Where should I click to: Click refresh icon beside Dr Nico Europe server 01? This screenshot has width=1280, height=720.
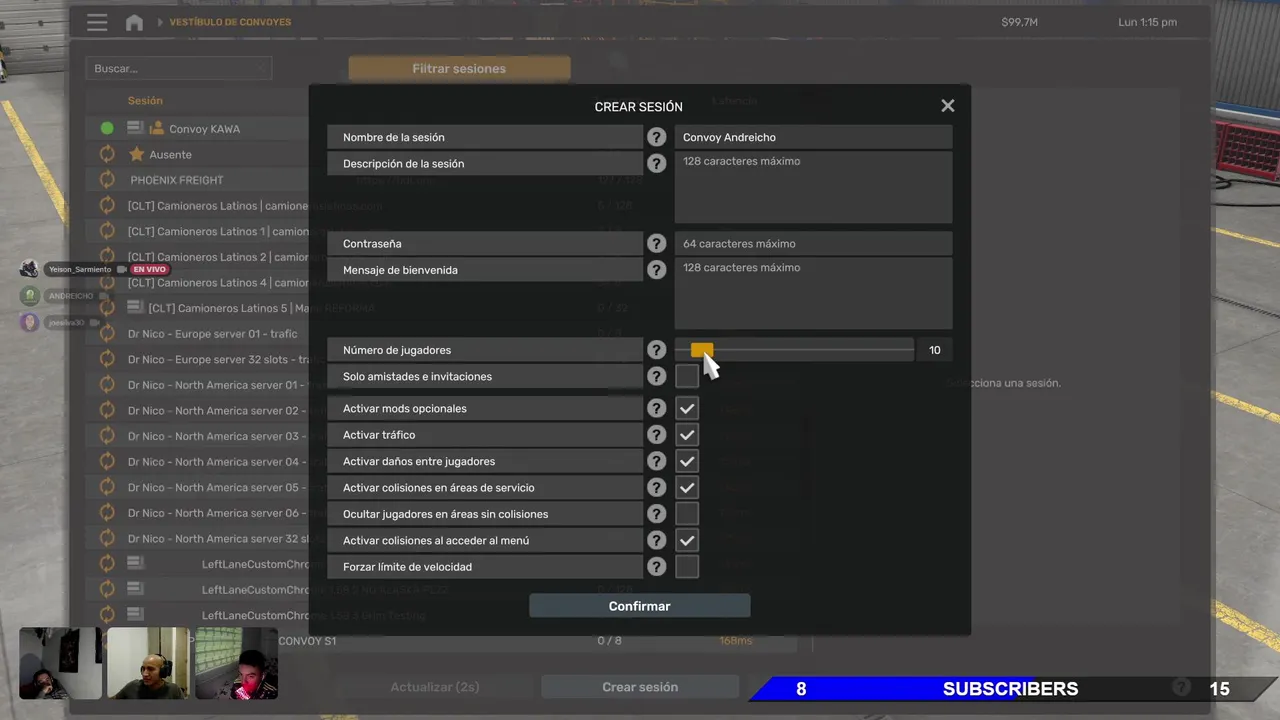tap(107, 334)
